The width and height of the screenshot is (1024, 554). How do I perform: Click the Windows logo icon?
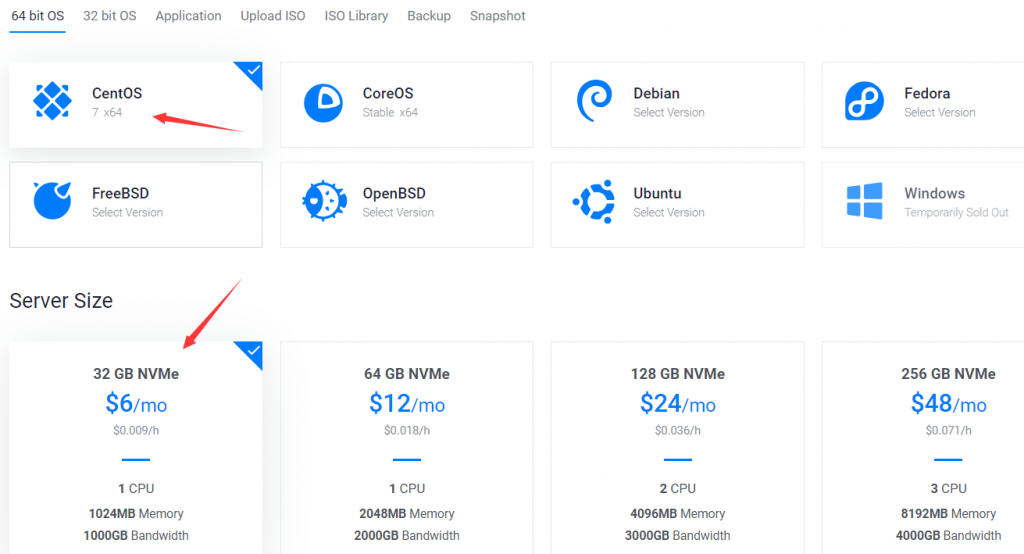tap(865, 201)
